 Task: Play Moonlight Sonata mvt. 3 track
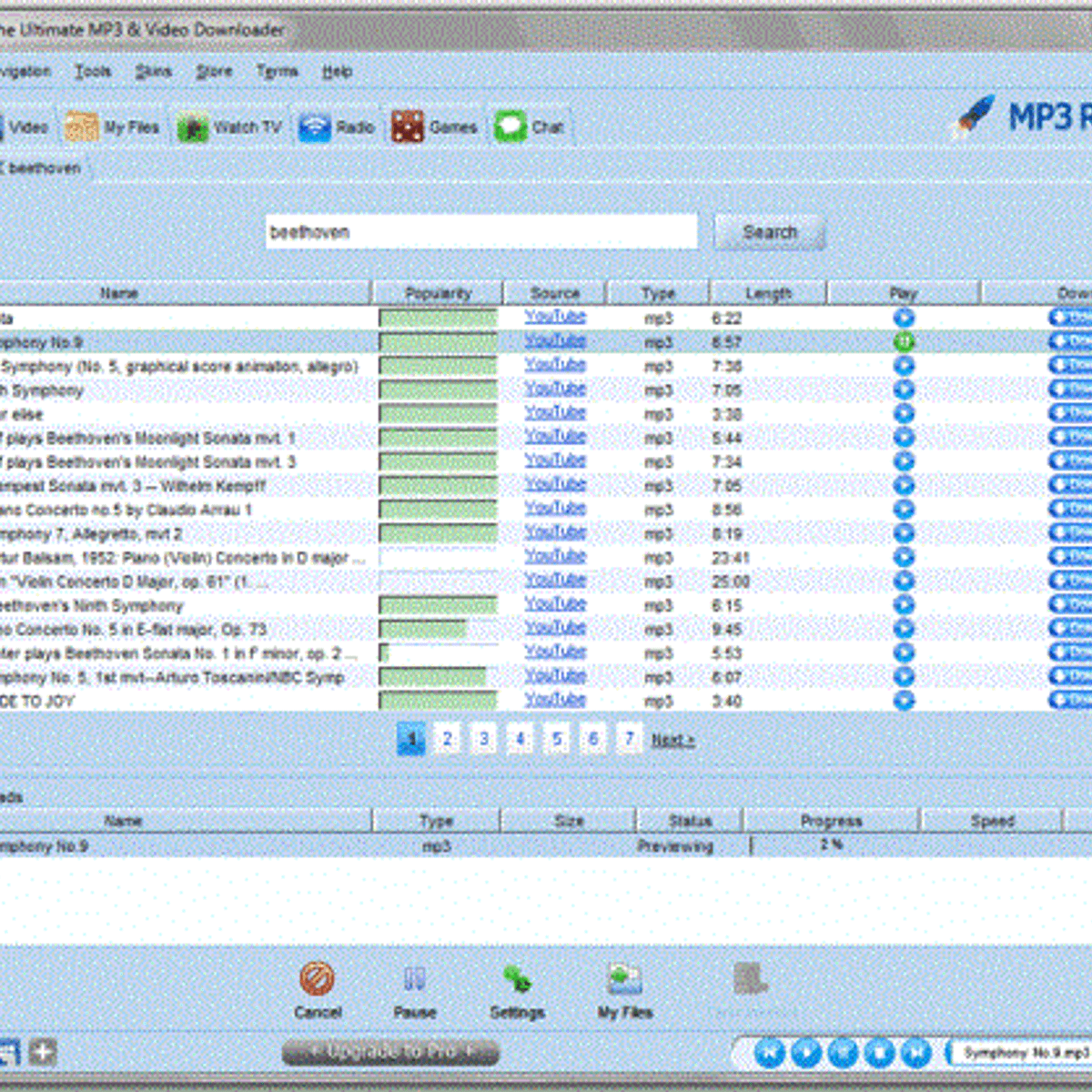pyautogui.click(x=904, y=461)
